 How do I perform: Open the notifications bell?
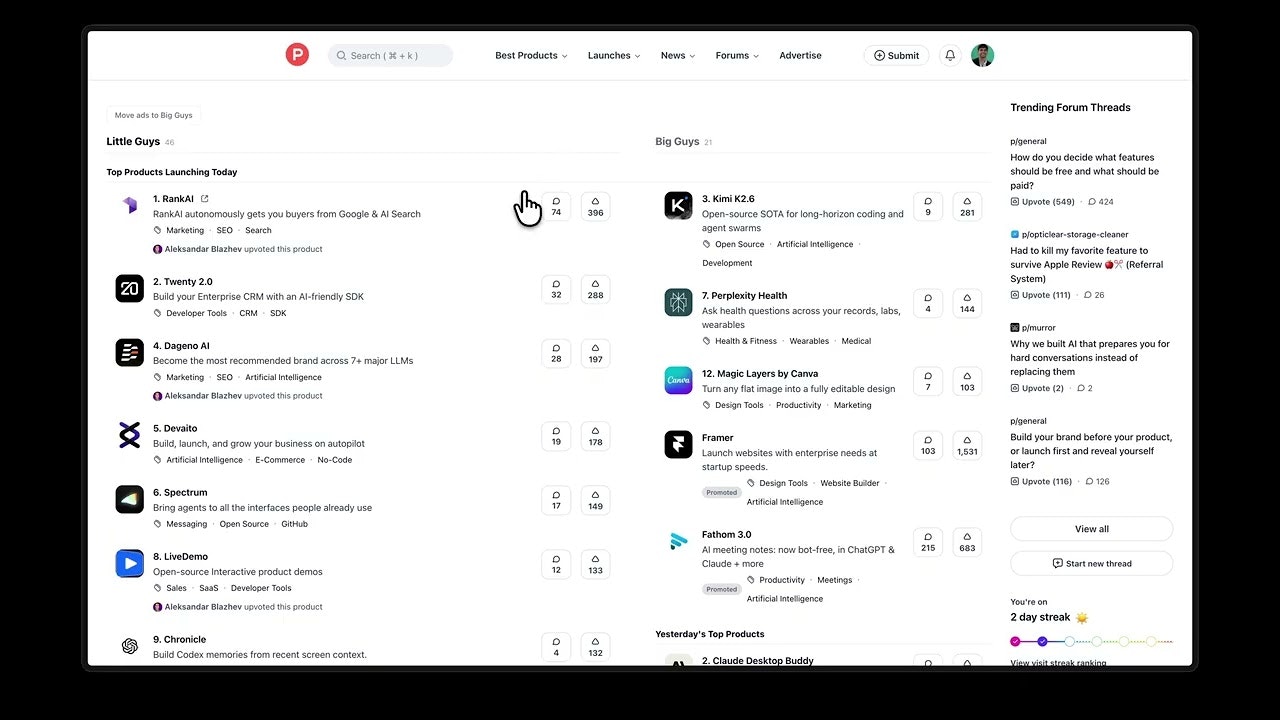click(x=950, y=56)
